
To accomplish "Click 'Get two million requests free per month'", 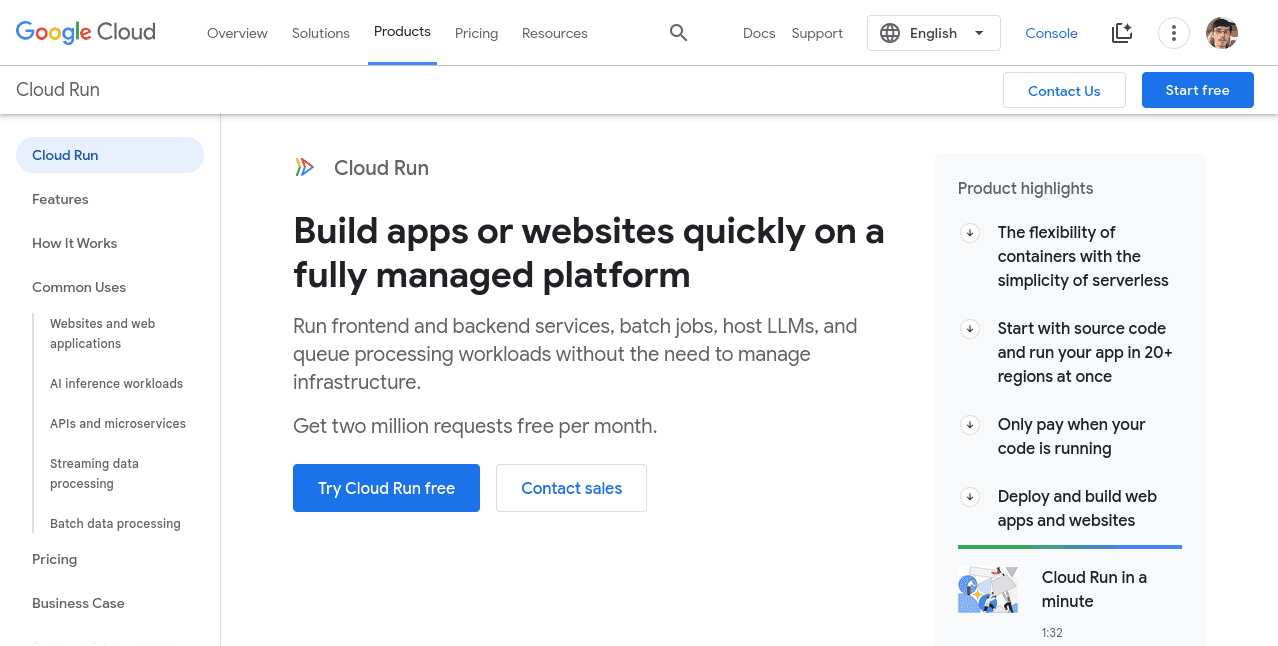I will pos(475,426).
